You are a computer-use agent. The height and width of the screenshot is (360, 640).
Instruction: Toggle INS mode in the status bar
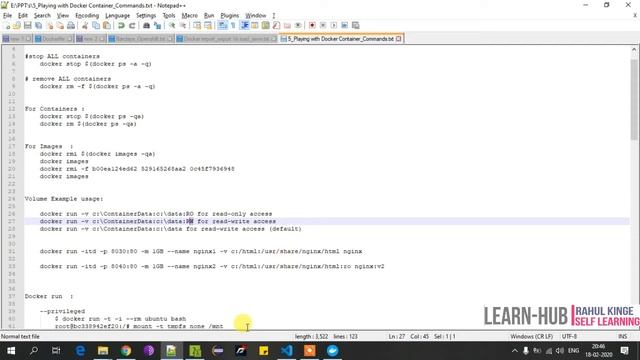[622, 337]
